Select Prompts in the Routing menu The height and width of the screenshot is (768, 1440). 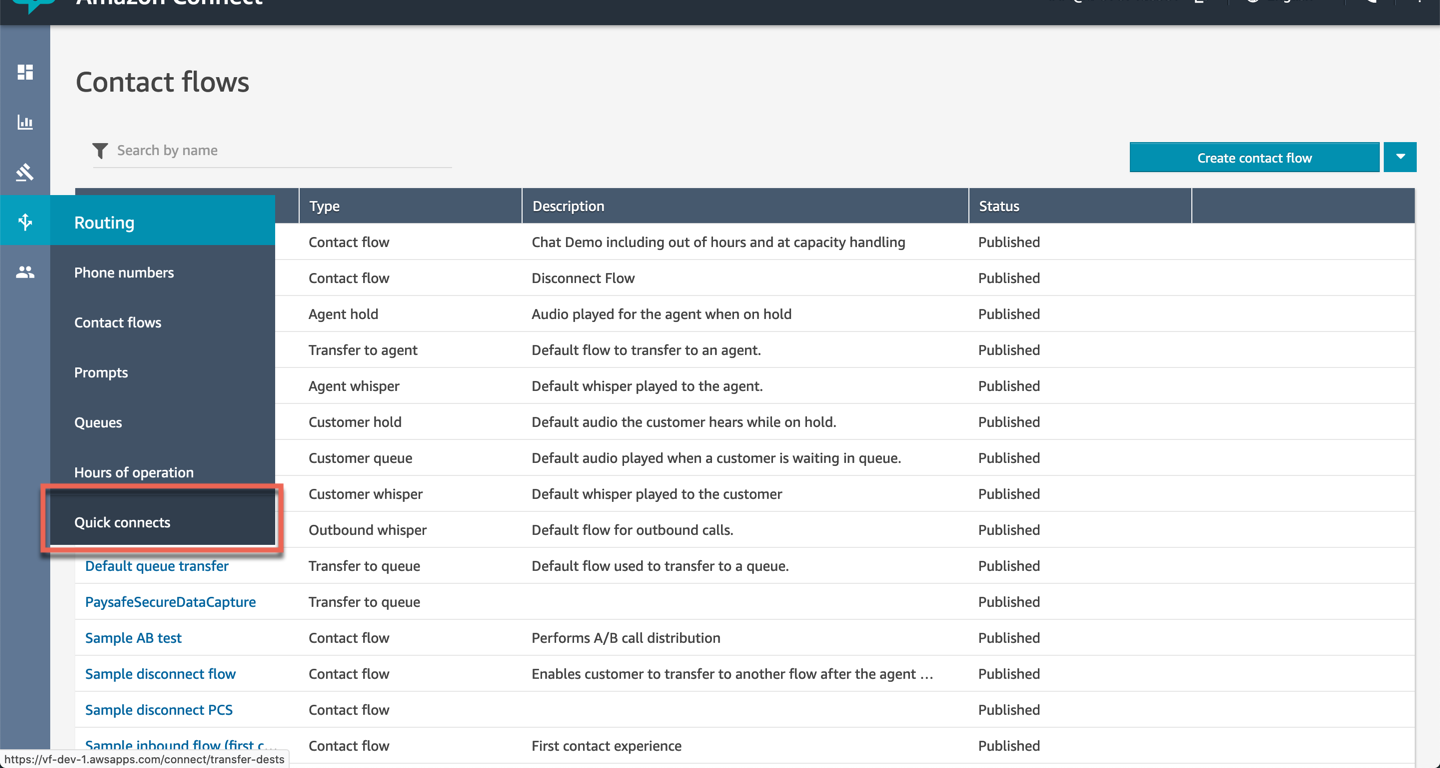(101, 372)
